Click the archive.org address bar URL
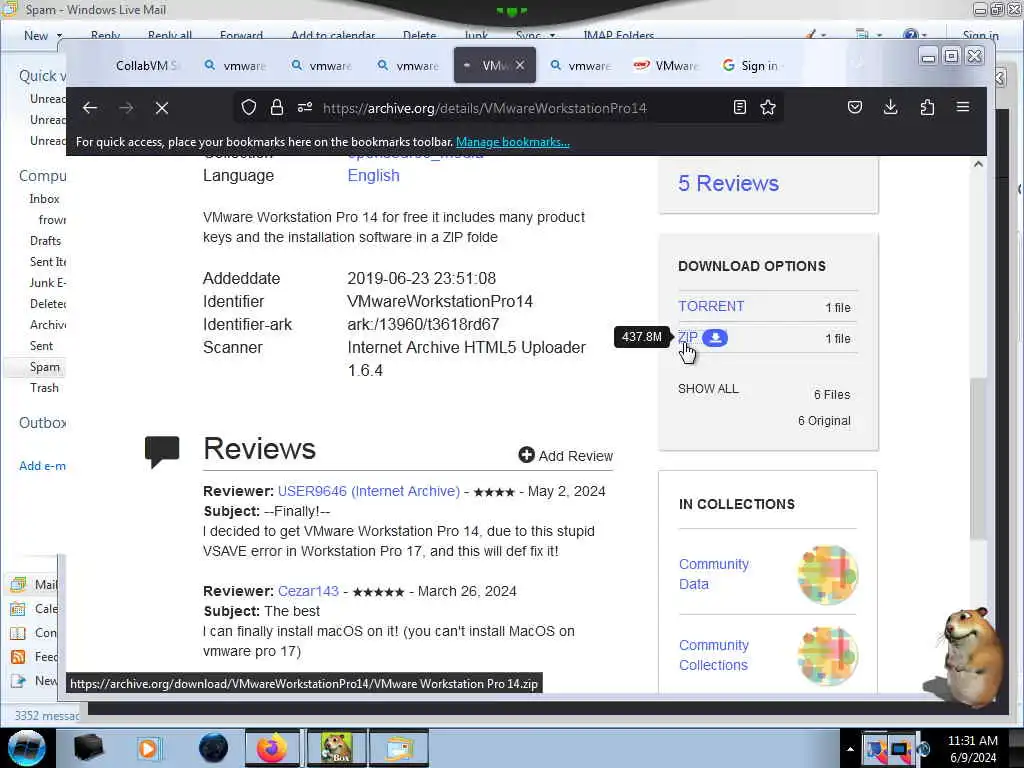Image resolution: width=1024 pixels, height=768 pixels. tap(485, 108)
